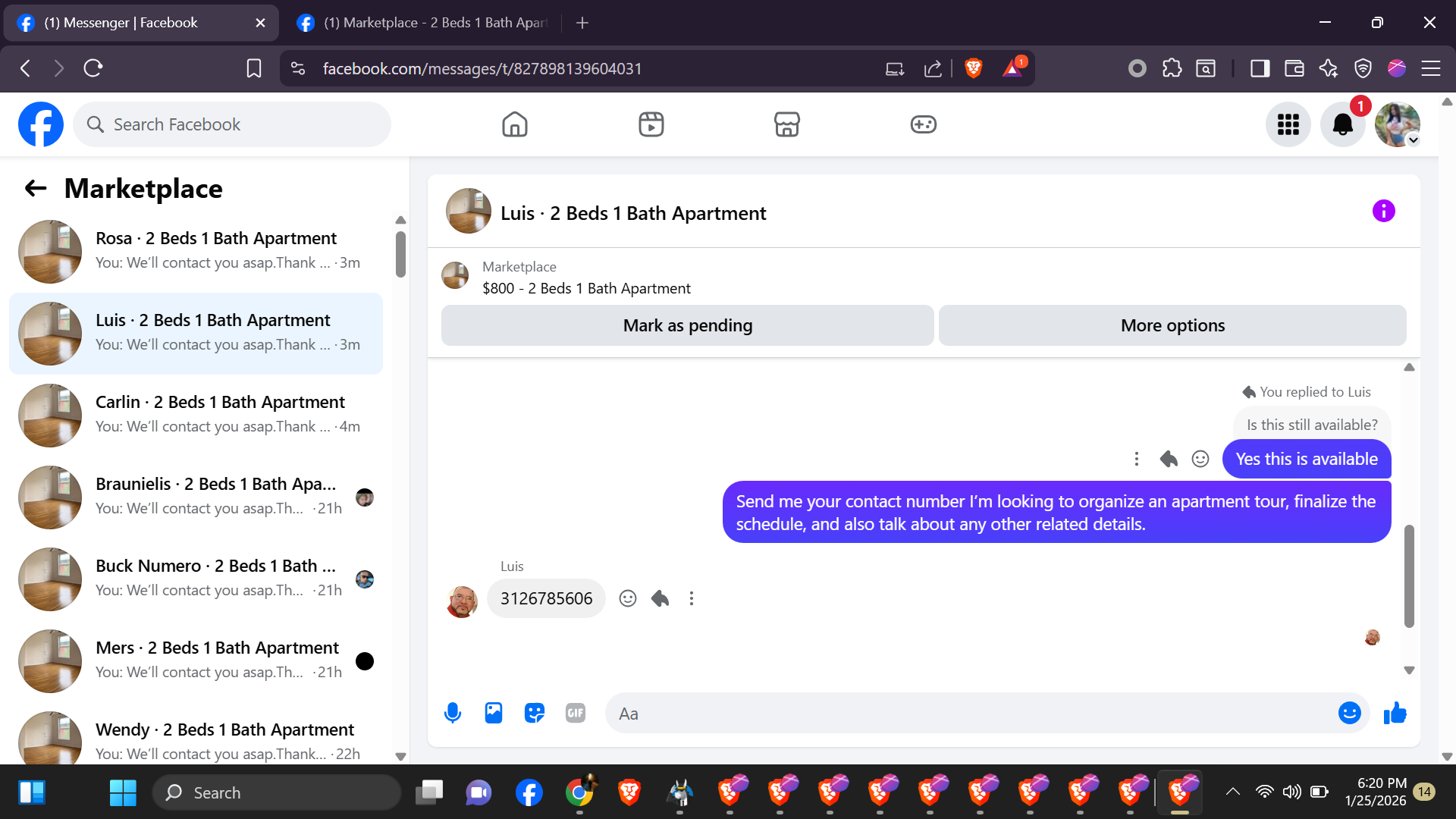Viewport: 1456px width, 819px height.
Task: Toggle the browser sidebar panel
Action: (x=1260, y=68)
